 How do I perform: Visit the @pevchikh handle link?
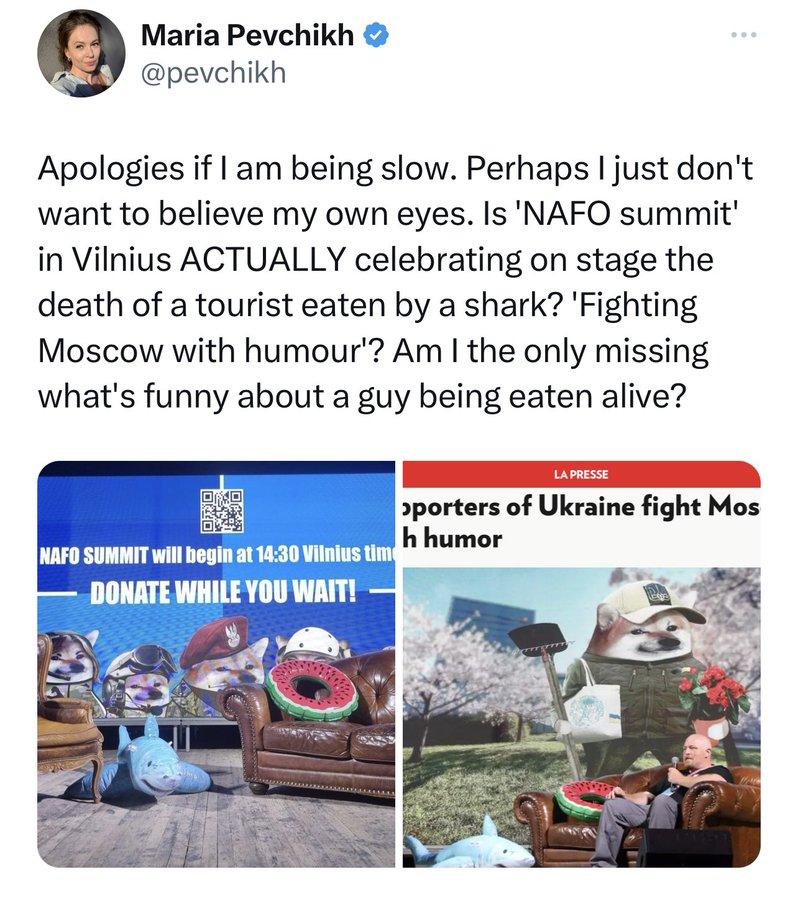[x=214, y=72]
